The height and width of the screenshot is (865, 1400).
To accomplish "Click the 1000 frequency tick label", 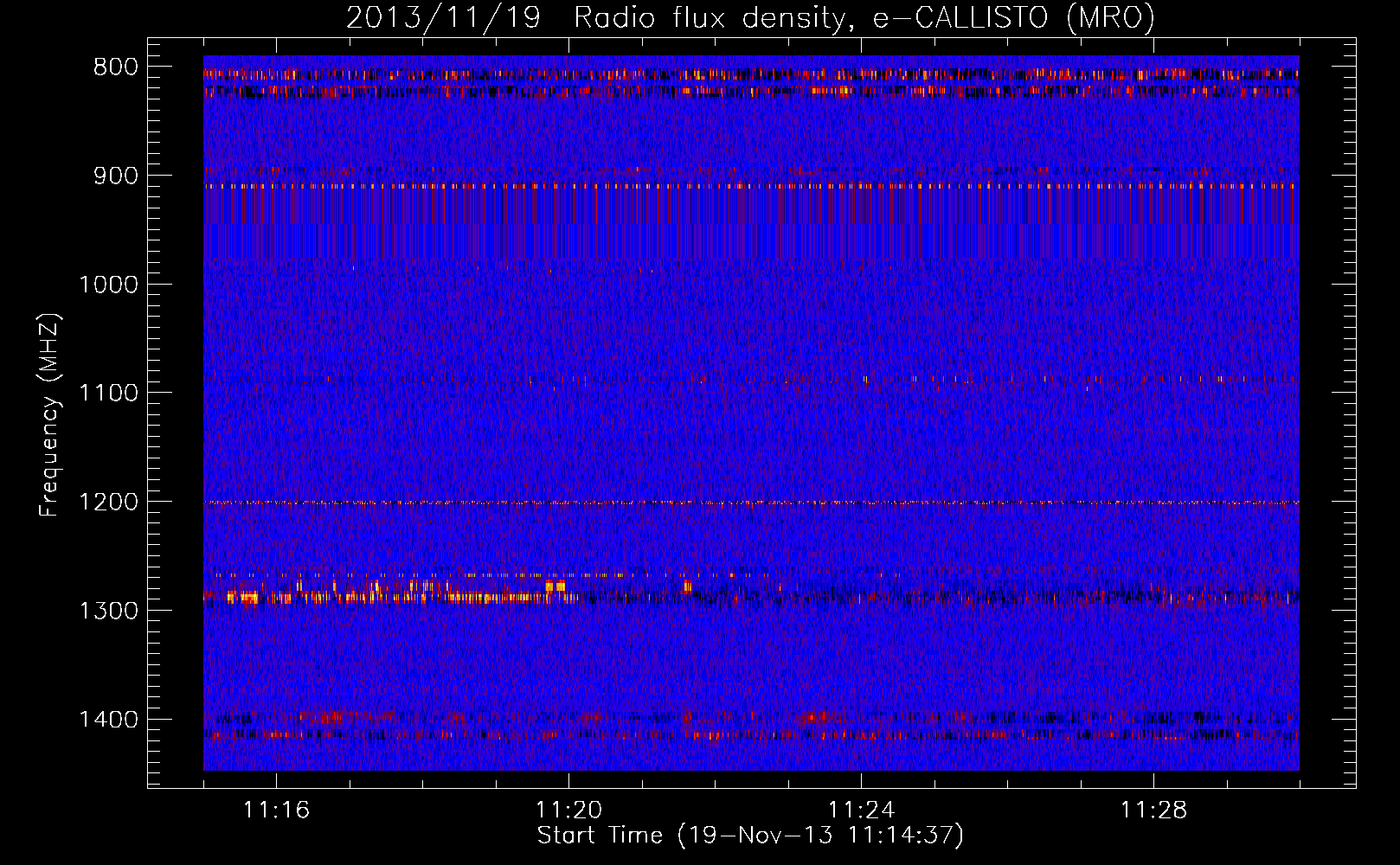I will tap(109, 285).
